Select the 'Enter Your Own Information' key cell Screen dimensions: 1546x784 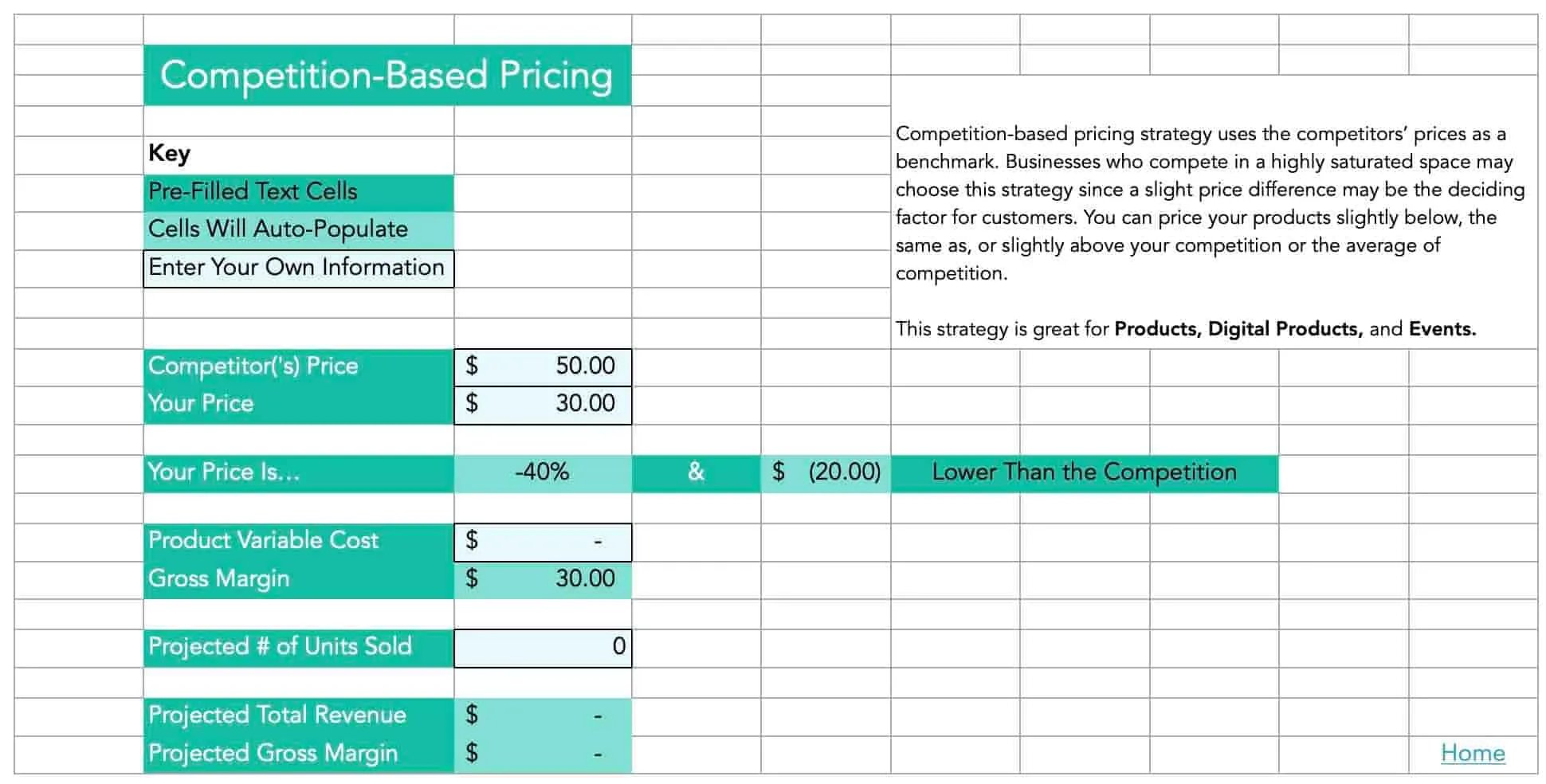298,268
